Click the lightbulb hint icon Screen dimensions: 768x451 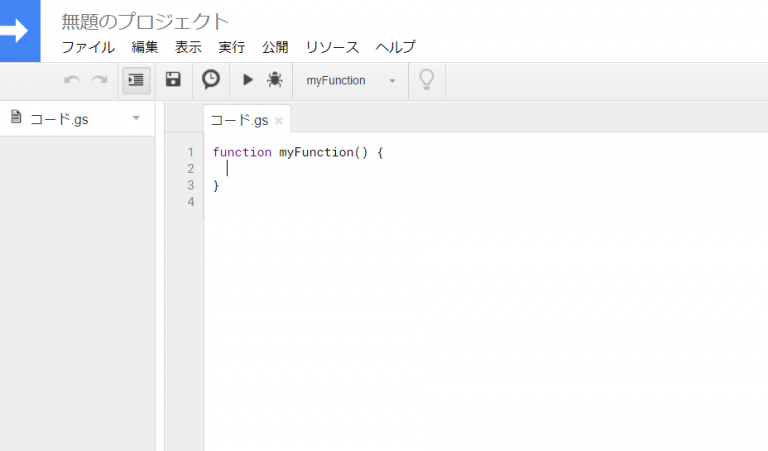427,79
